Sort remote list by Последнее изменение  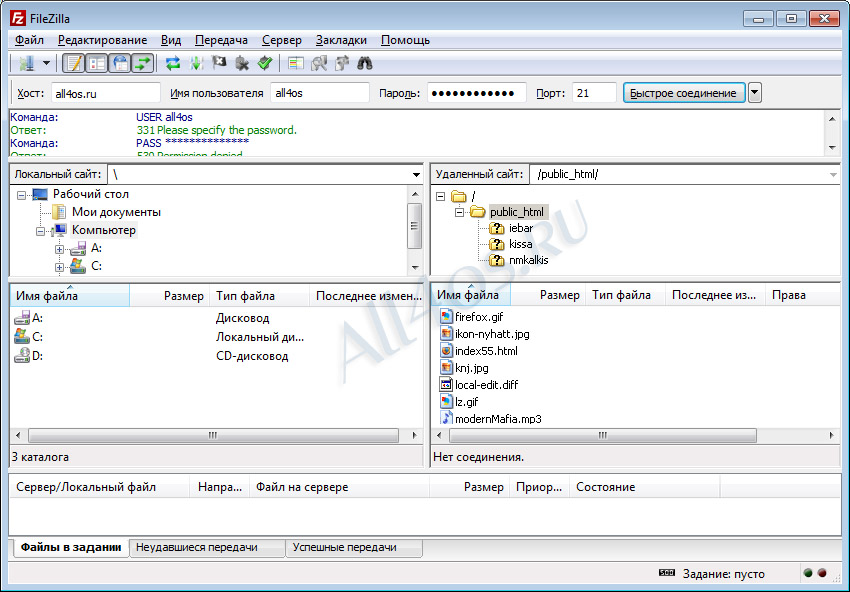tap(714, 295)
